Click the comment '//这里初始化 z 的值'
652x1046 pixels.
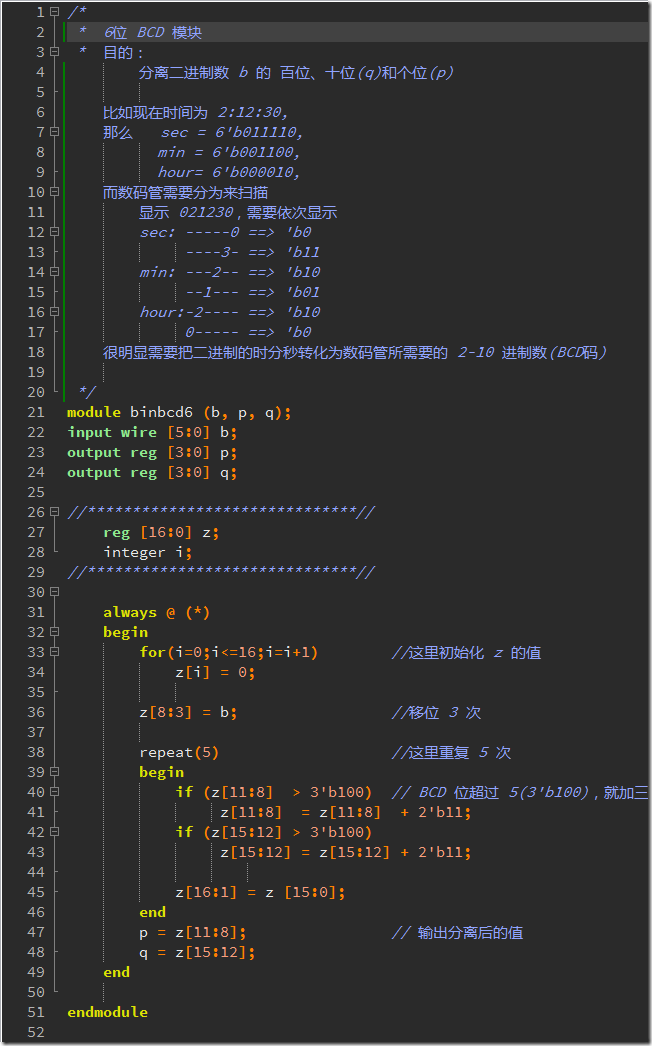pyautogui.click(x=466, y=652)
